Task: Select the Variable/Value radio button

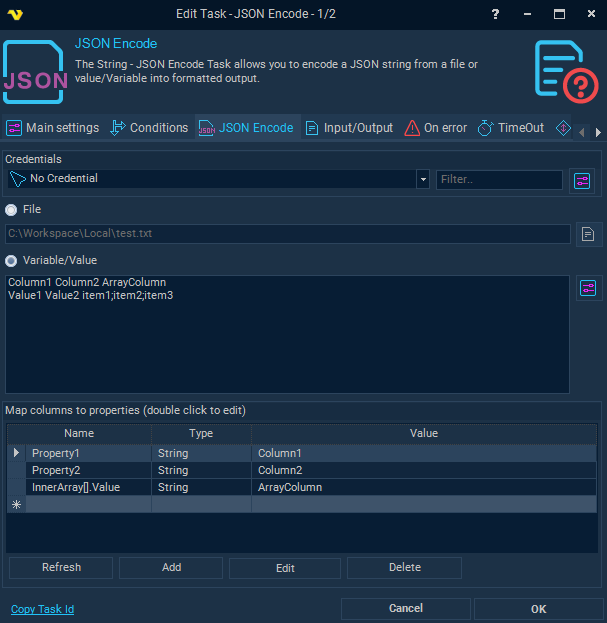Action: point(11,261)
